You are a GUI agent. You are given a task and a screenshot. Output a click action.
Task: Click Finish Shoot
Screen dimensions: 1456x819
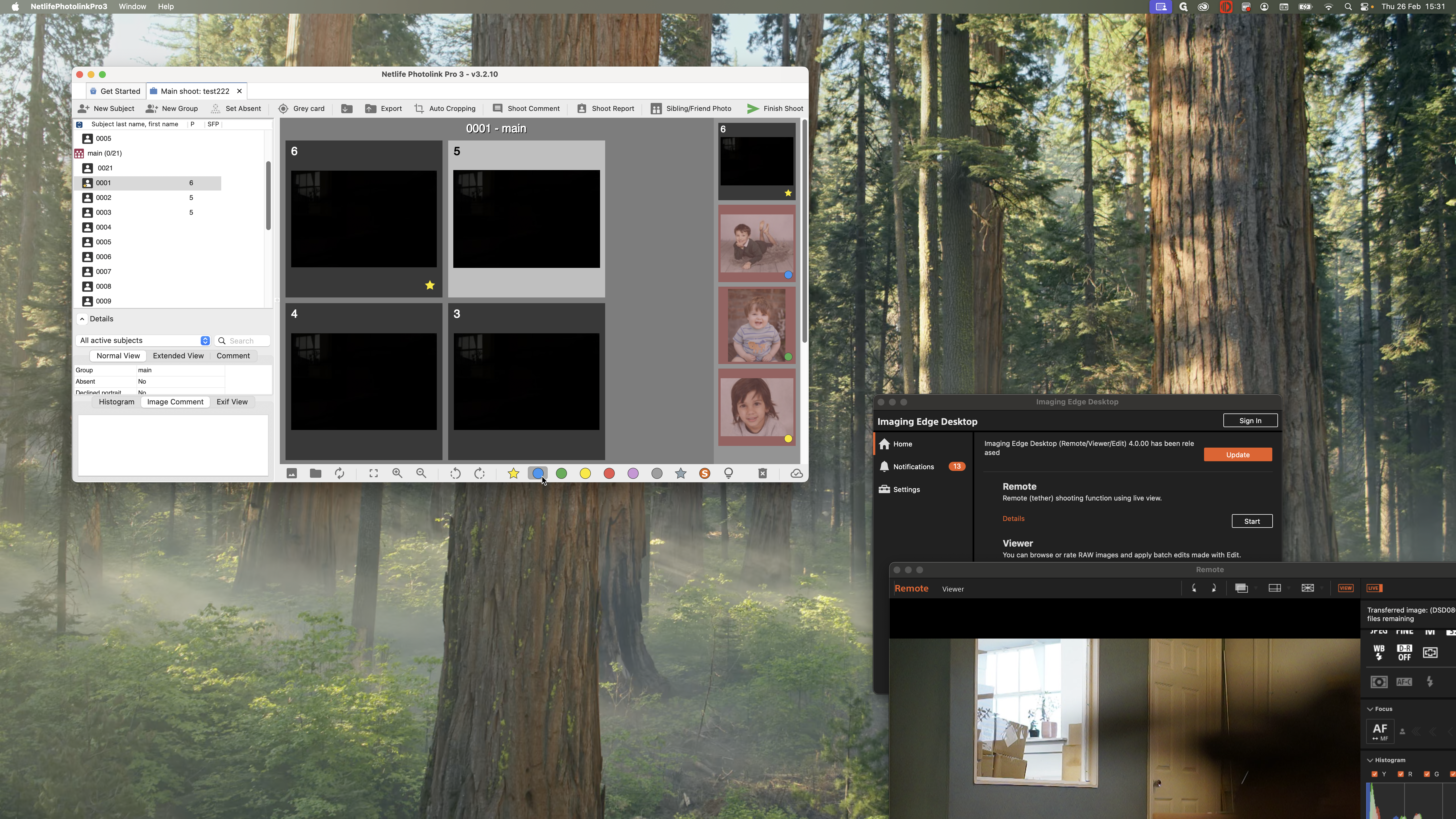coord(775,109)
